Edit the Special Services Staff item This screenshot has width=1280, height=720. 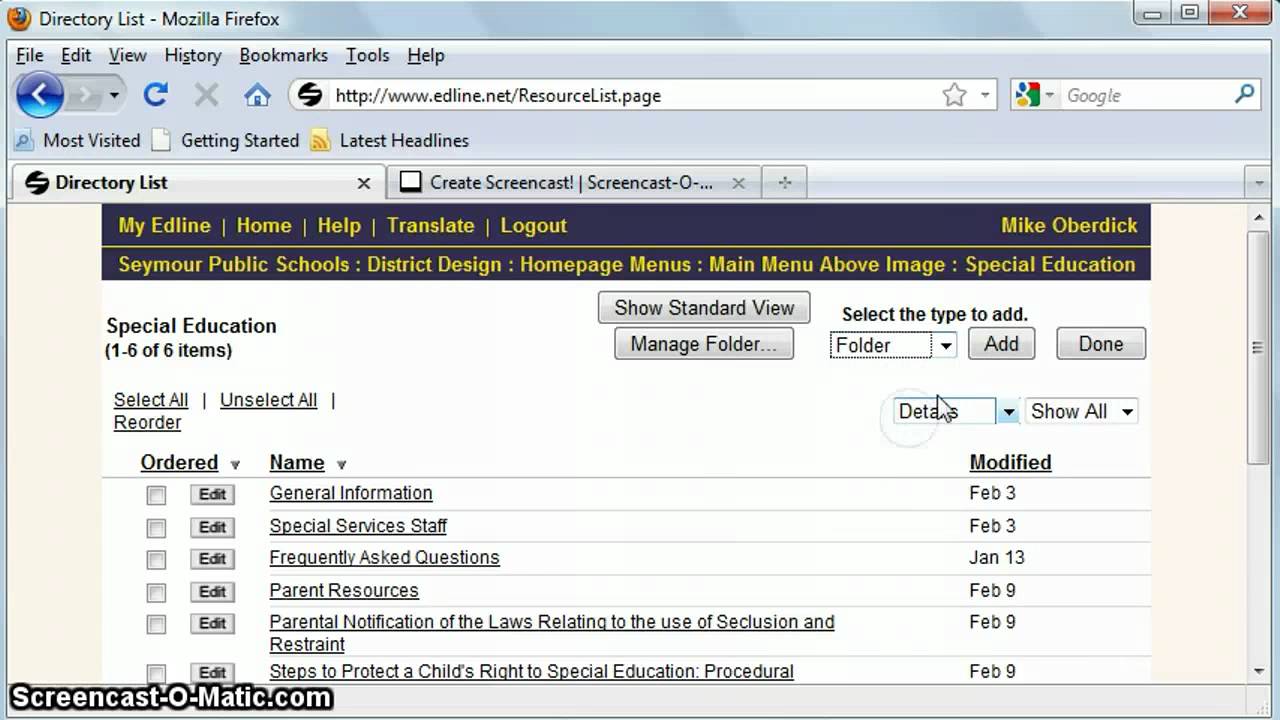(212, 527)
